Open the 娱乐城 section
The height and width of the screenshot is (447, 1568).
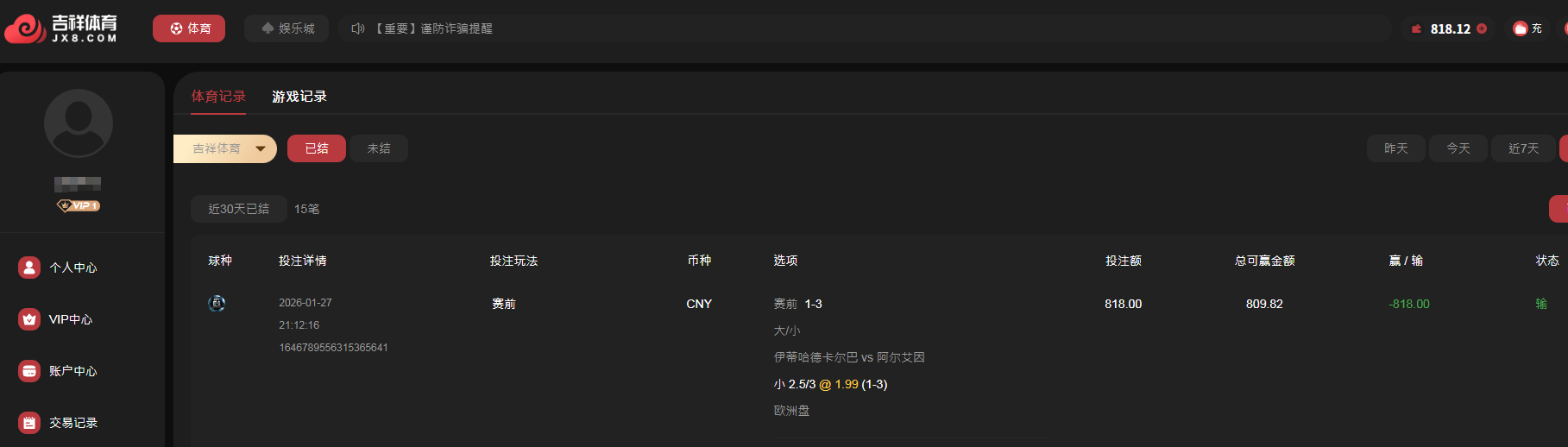click(287, 28)
